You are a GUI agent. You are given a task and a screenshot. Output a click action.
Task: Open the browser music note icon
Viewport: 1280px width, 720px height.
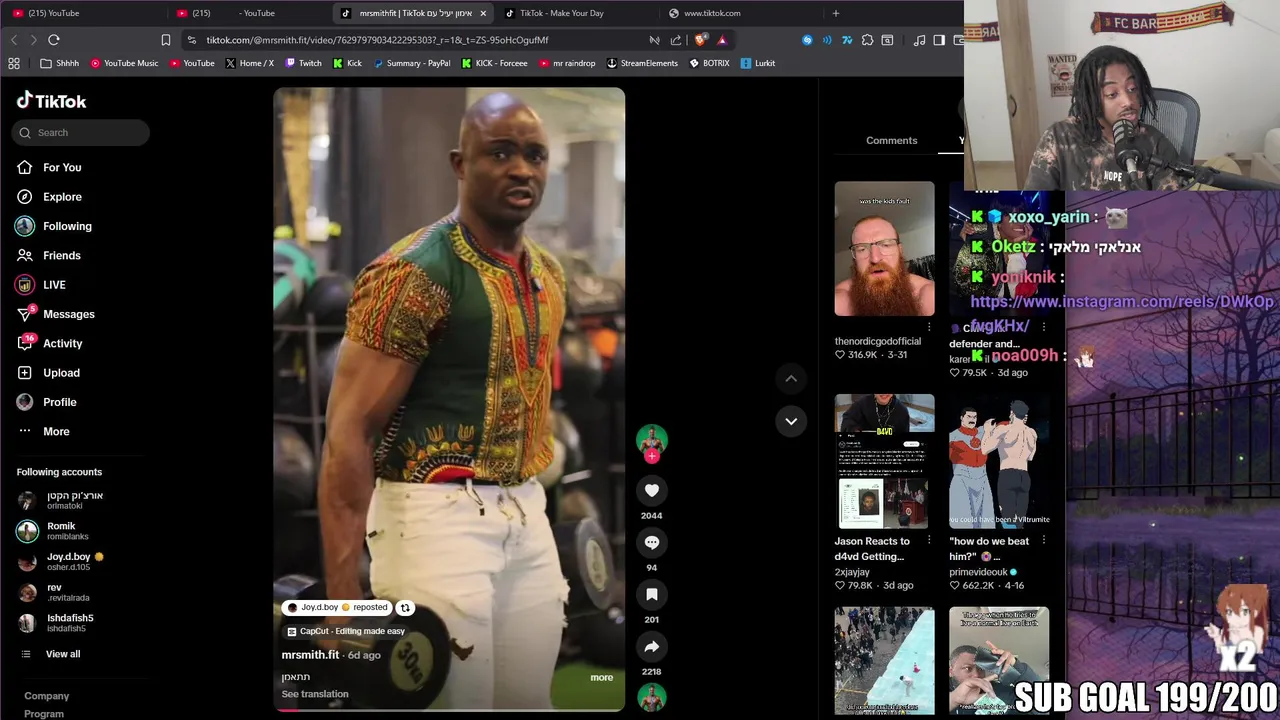click(x=919, y=40)
